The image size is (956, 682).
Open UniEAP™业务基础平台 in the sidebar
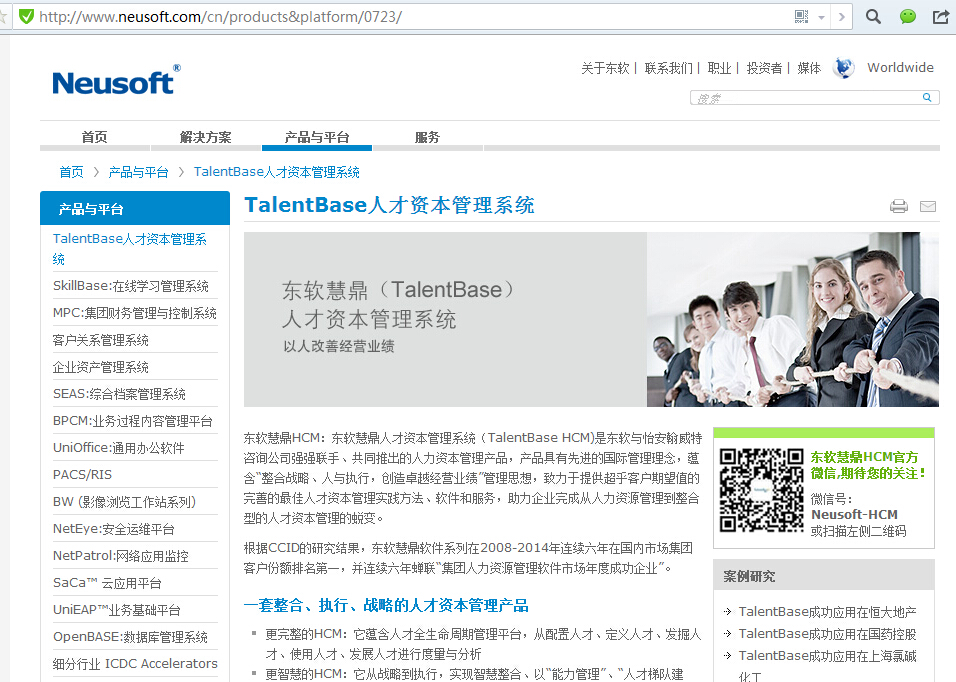tap(116, 610)
